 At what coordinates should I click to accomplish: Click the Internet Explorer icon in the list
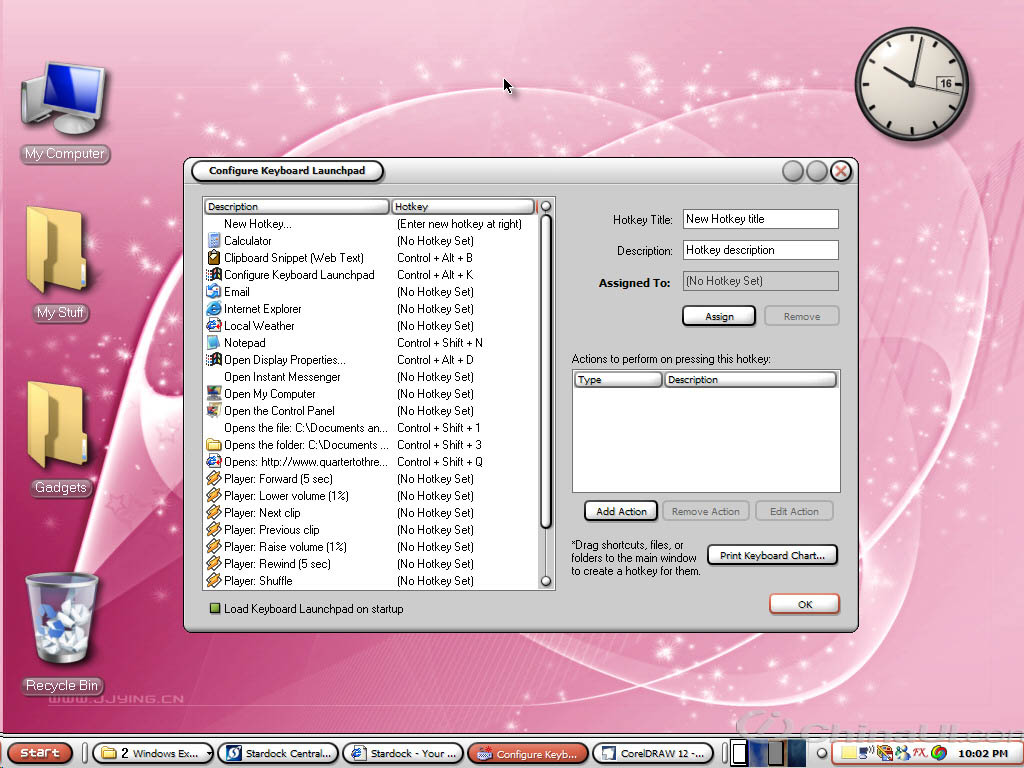tap(214, 309)
